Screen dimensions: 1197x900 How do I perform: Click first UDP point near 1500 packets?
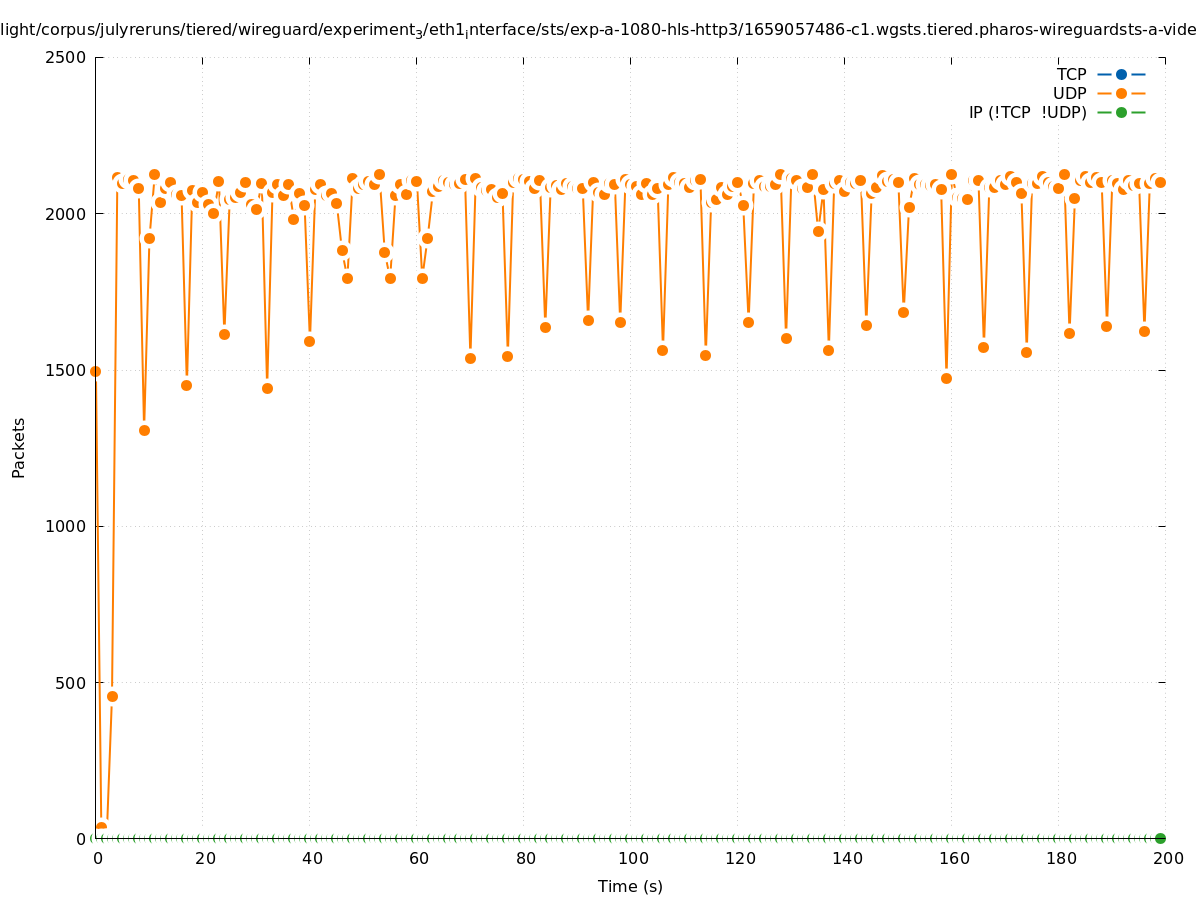click(x=95, y=371)
